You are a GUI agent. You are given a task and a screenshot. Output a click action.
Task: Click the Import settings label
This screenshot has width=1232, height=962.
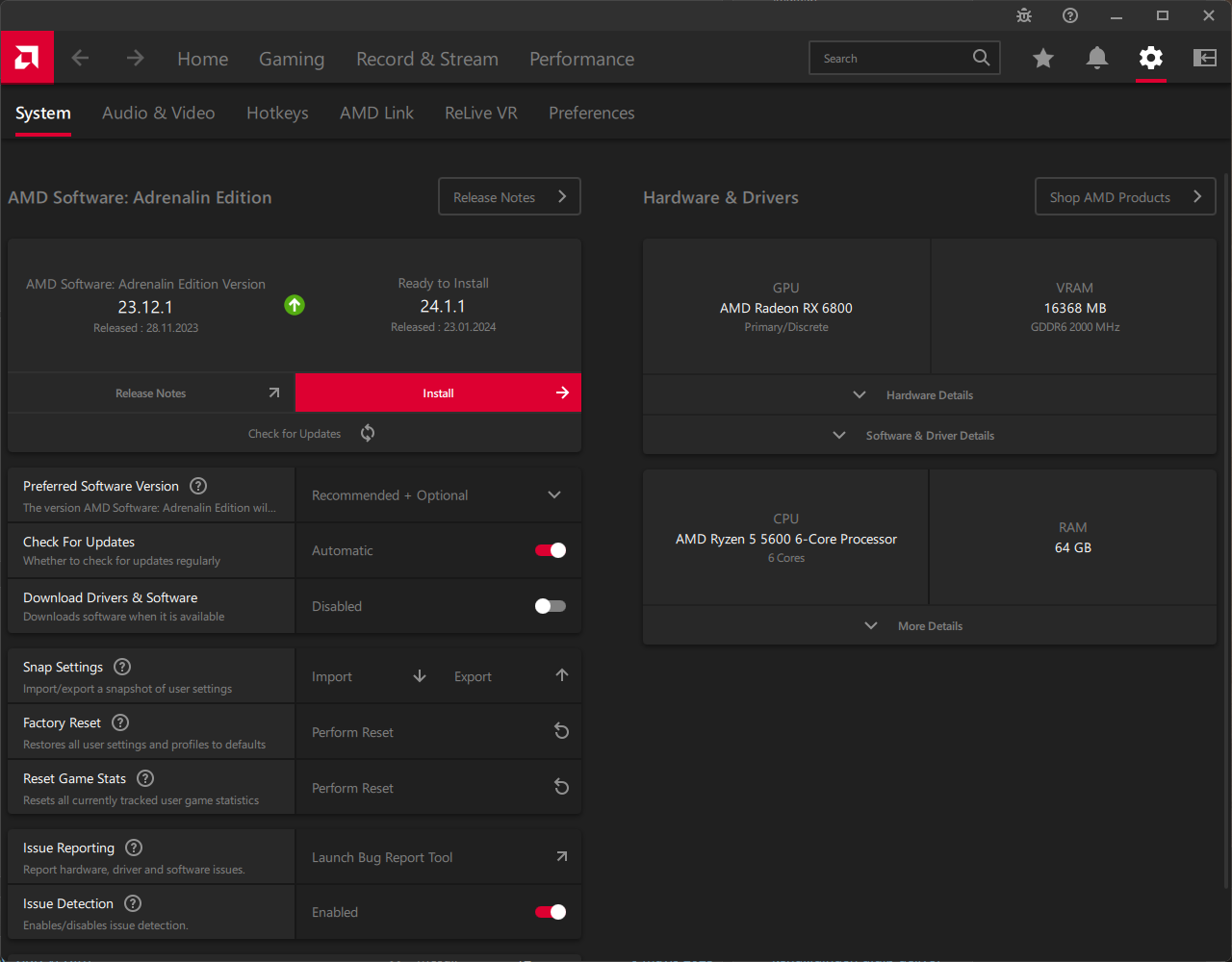click(x=332, y=676)
